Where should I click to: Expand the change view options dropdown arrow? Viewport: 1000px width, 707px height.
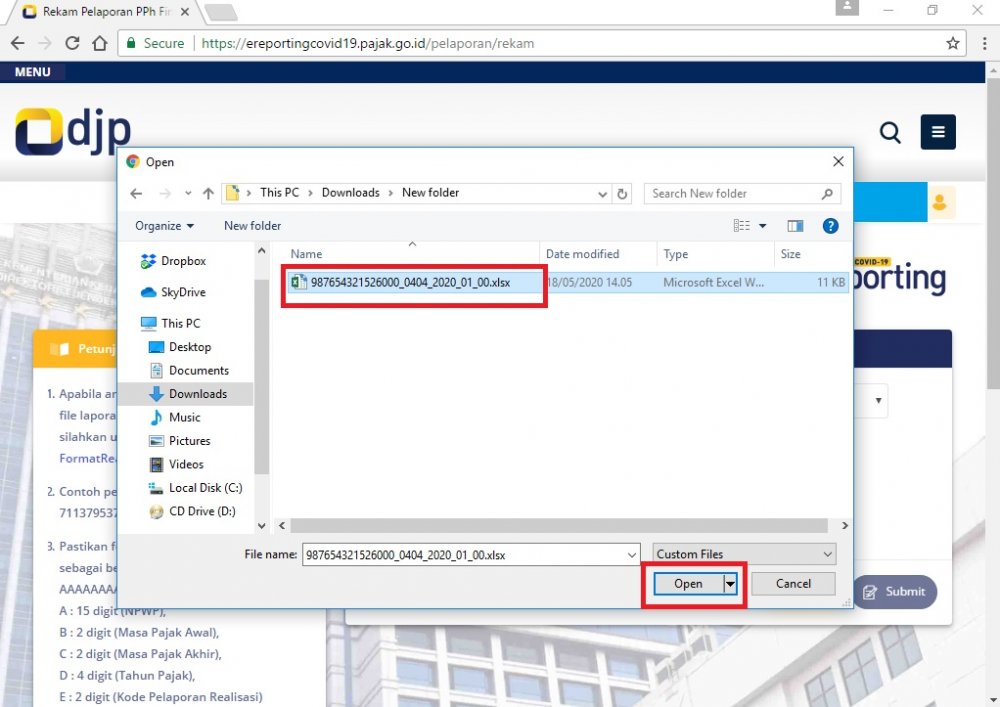(763, 226)
